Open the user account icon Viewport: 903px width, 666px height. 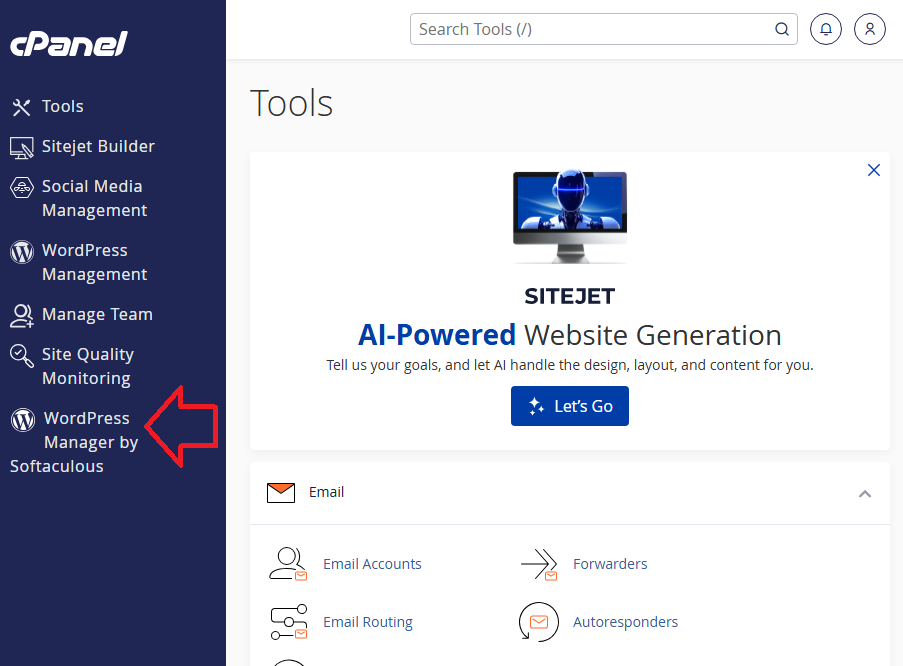point(870,29)
